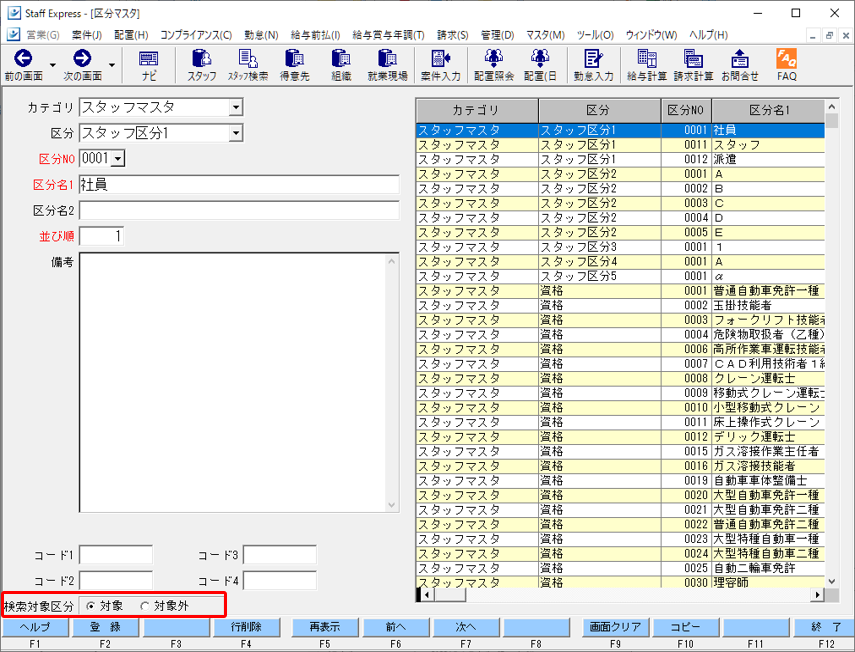Open the スタッフ toolbar icon
The width and height of the screenshot is (855, 652).
click(x=202, y=65)
